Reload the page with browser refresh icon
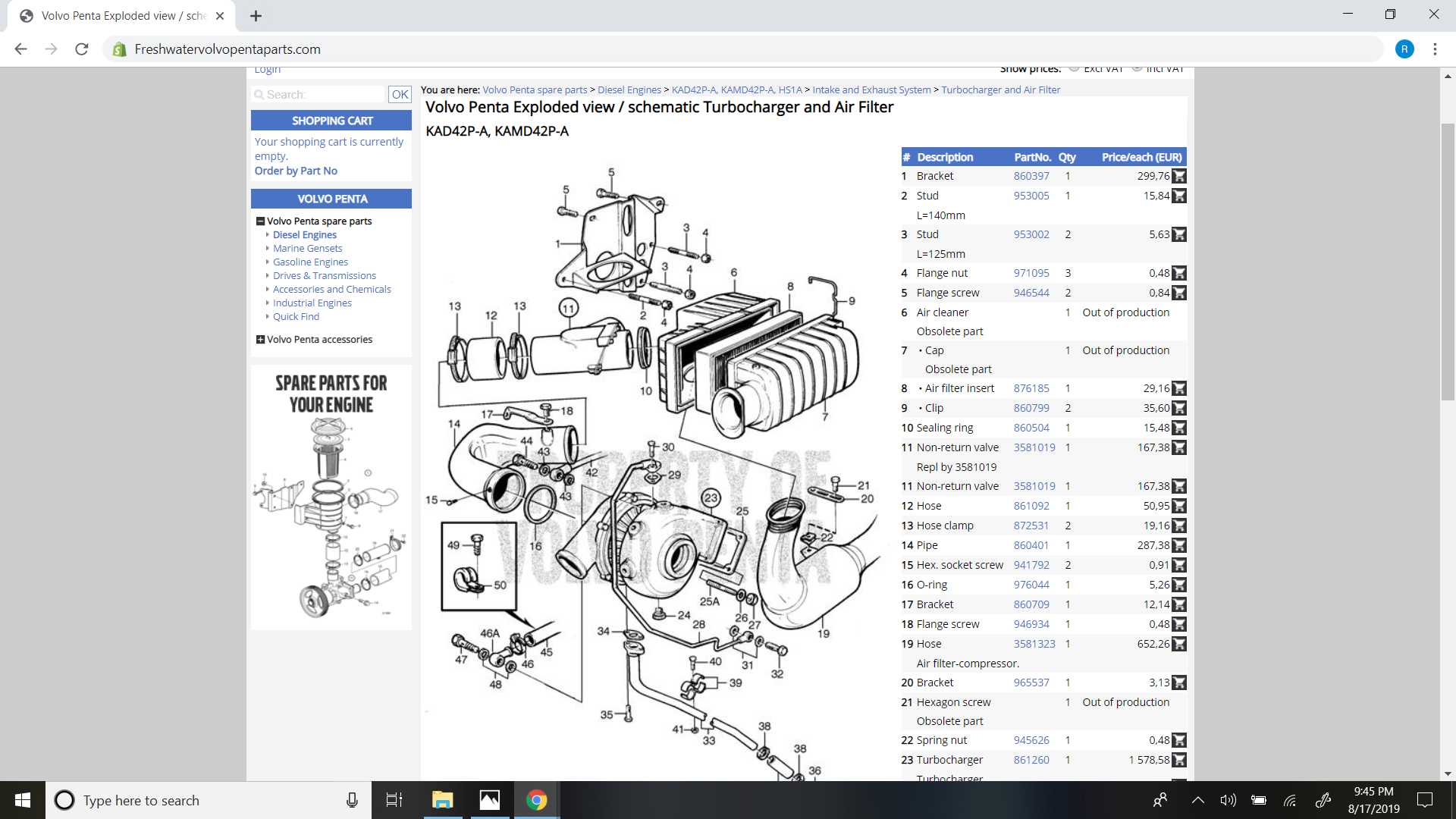 coord(82,49)
